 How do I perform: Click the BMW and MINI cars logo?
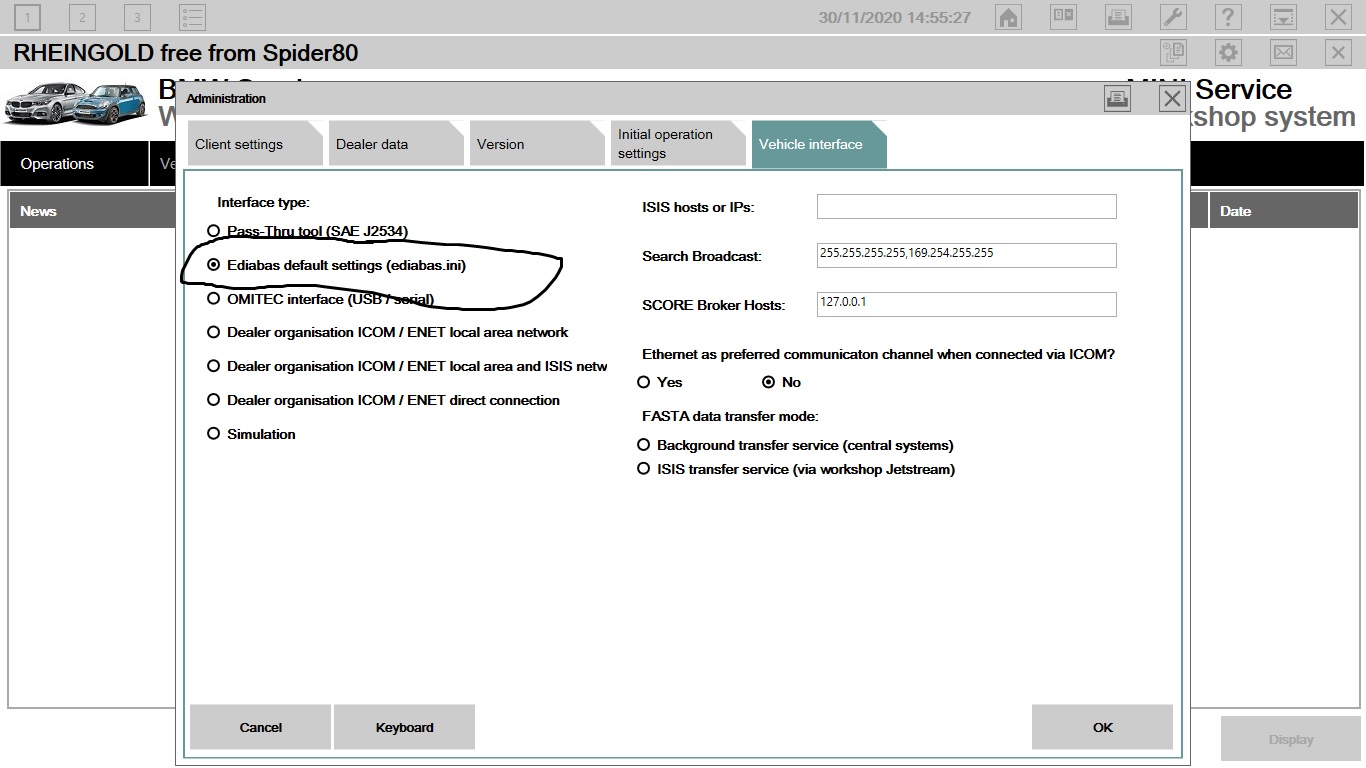[x=75, y=103]
